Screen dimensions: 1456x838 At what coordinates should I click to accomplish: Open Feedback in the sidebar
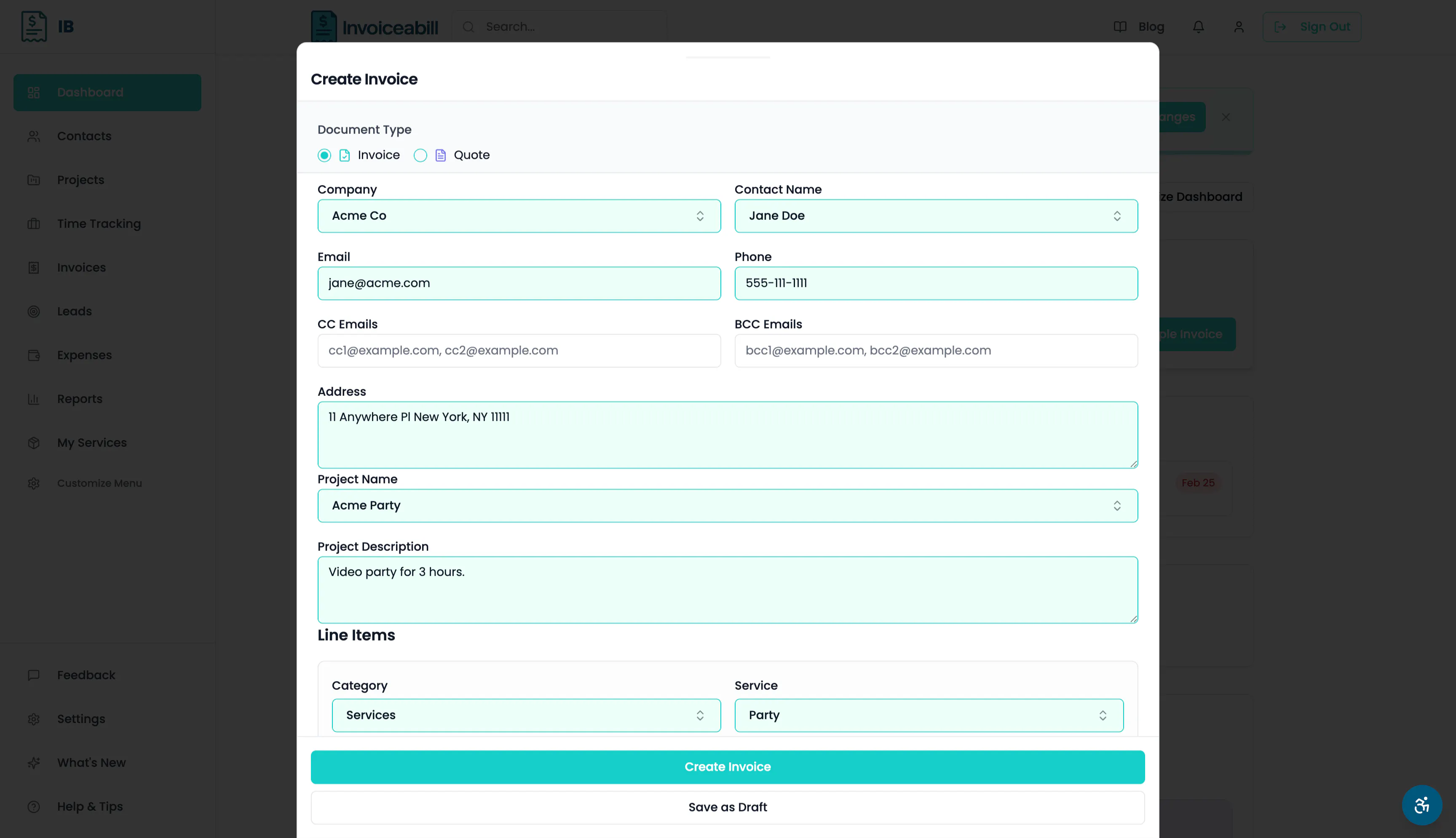point(108,675)
